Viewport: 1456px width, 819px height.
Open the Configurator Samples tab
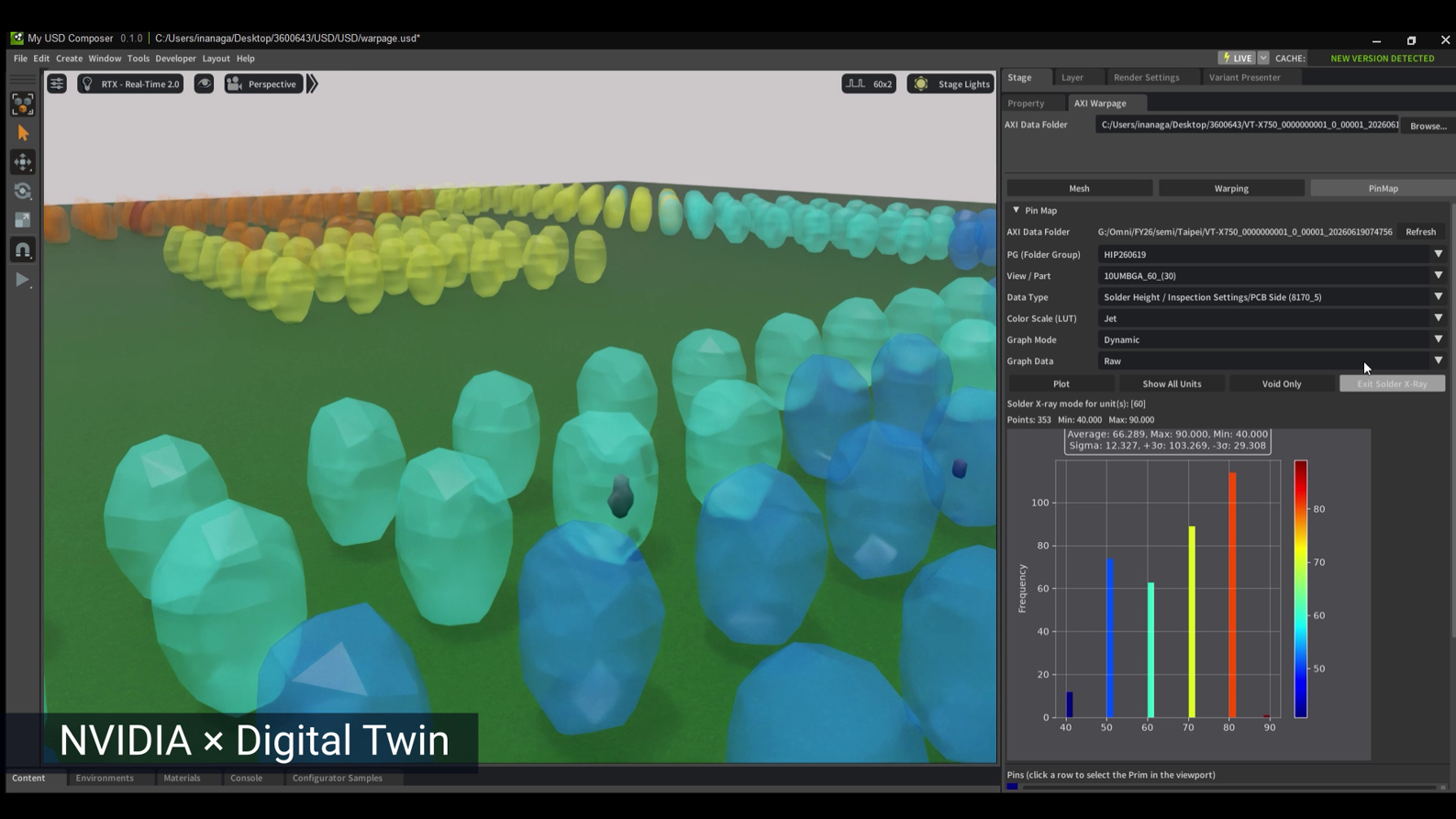point(338,779)
